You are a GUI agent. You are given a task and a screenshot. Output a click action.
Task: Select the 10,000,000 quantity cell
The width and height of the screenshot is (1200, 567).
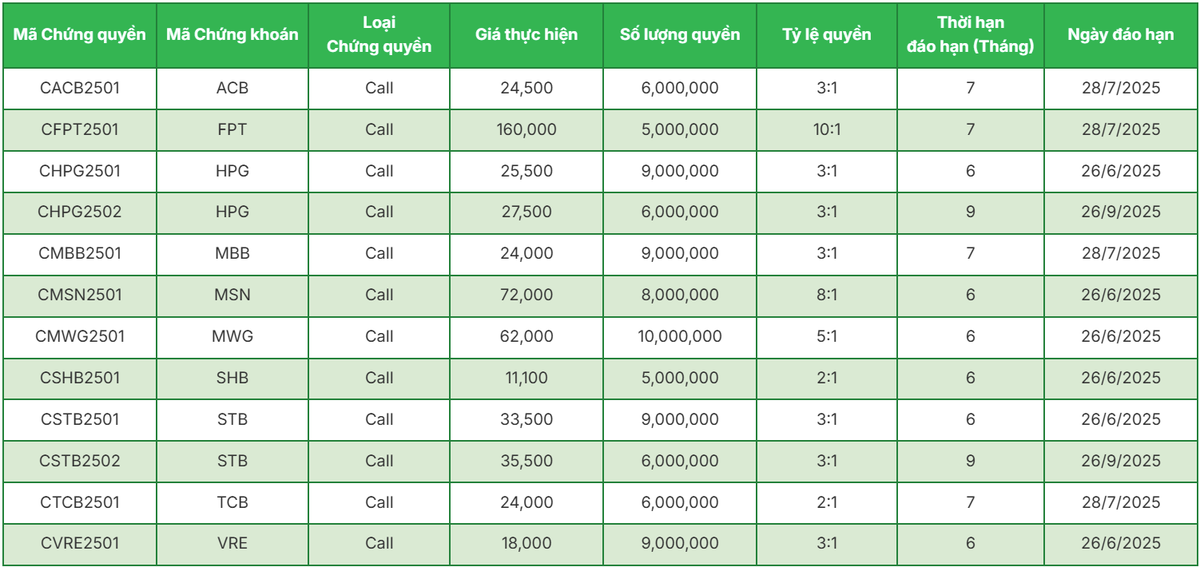point(680,336)
